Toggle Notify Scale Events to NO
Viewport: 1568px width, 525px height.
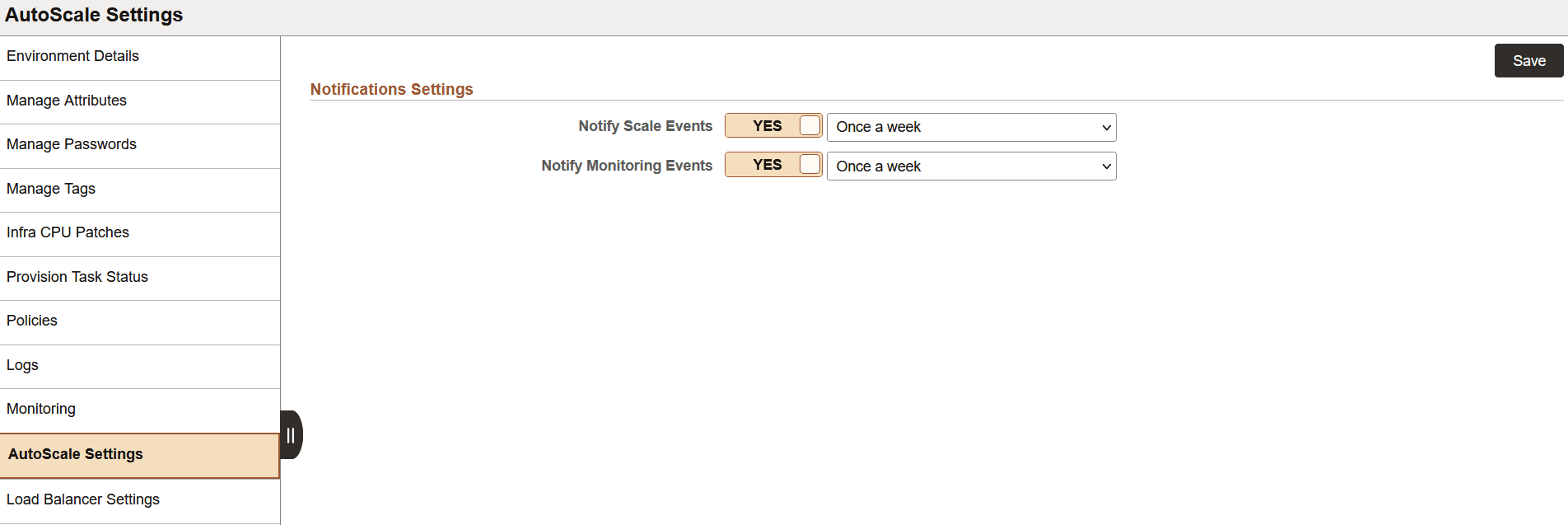(x=771, y=125)
